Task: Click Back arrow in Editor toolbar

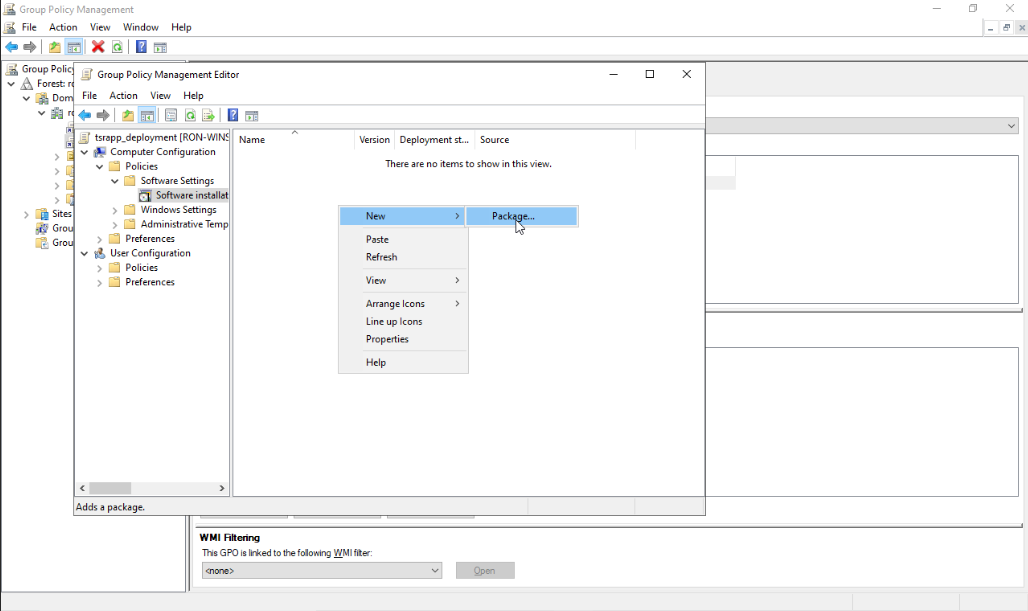Action: [85, 115]
